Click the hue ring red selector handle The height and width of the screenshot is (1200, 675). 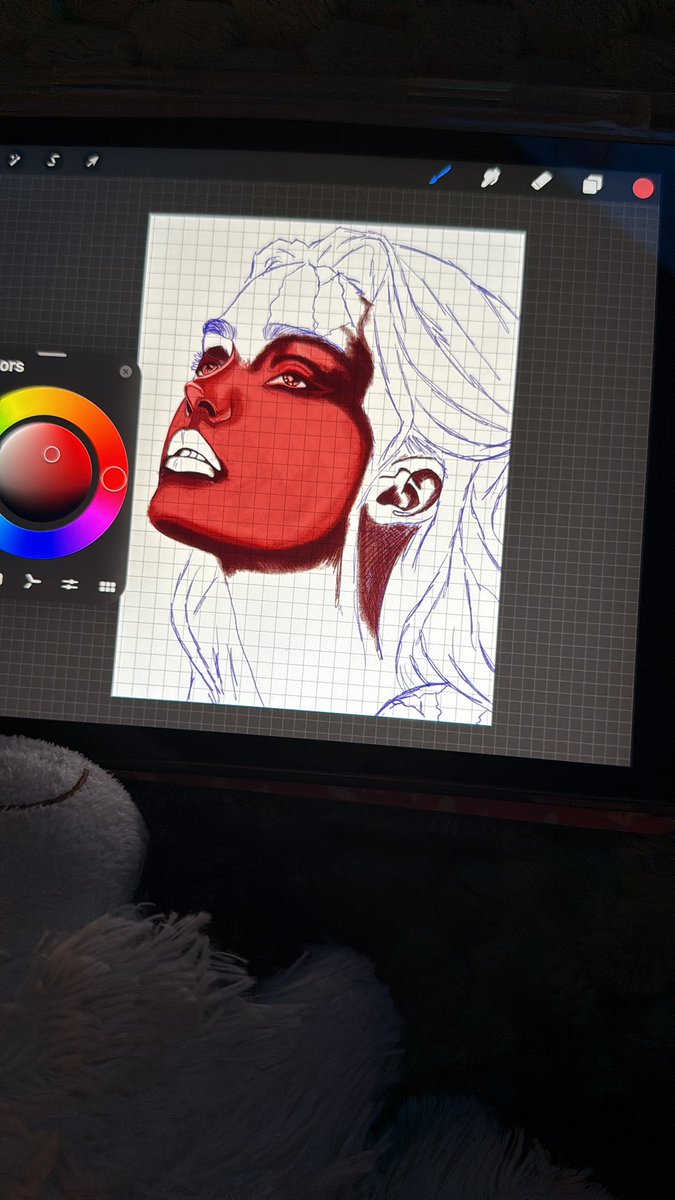pos(114,478)
